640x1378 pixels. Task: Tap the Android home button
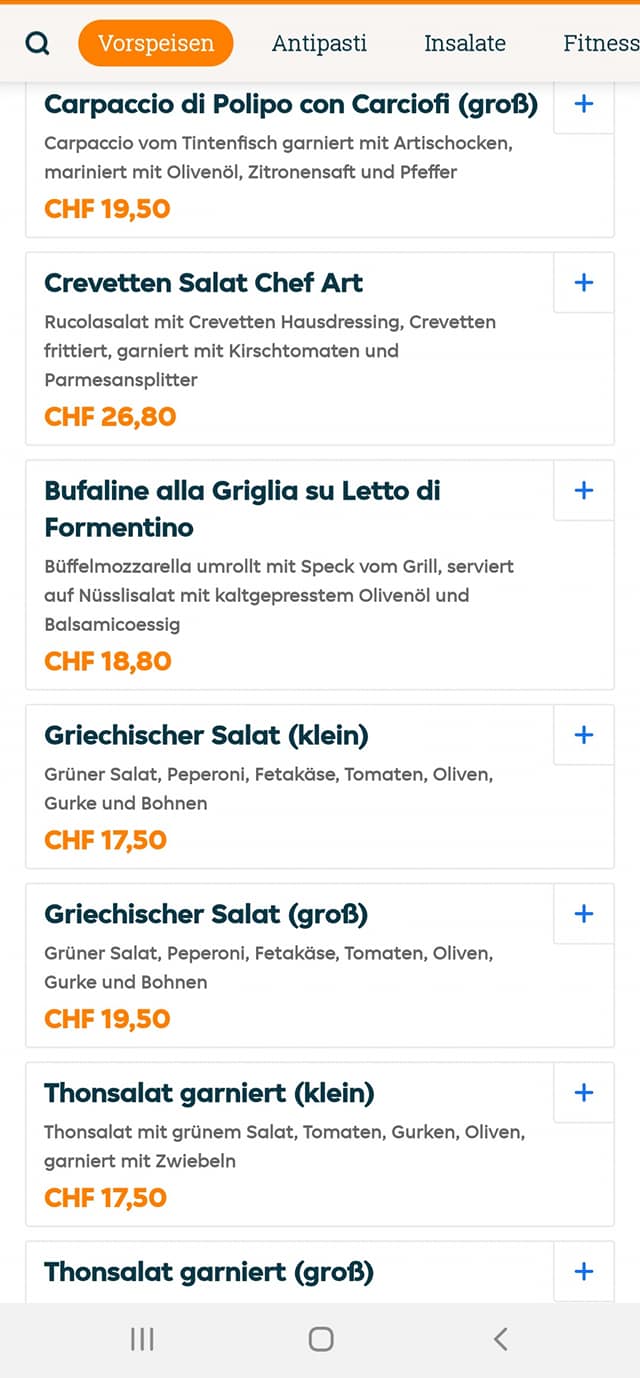pos(321,1339)
